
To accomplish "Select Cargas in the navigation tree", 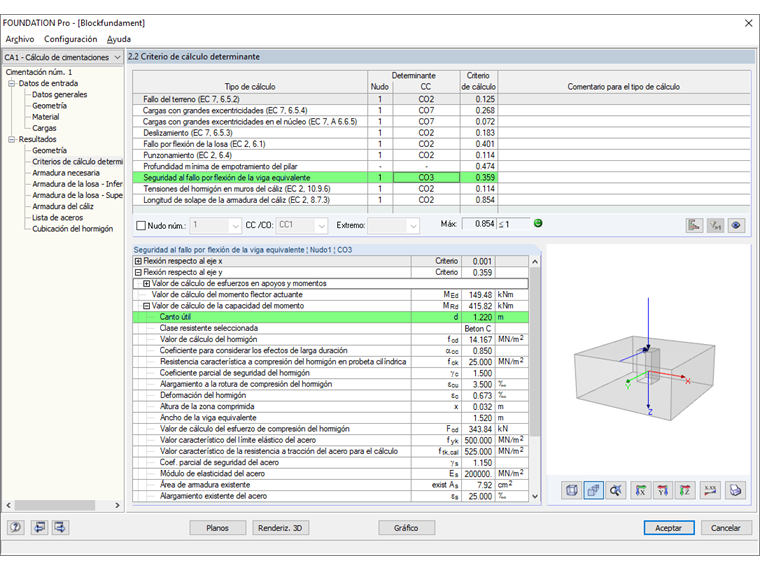I will click(44, 128).
